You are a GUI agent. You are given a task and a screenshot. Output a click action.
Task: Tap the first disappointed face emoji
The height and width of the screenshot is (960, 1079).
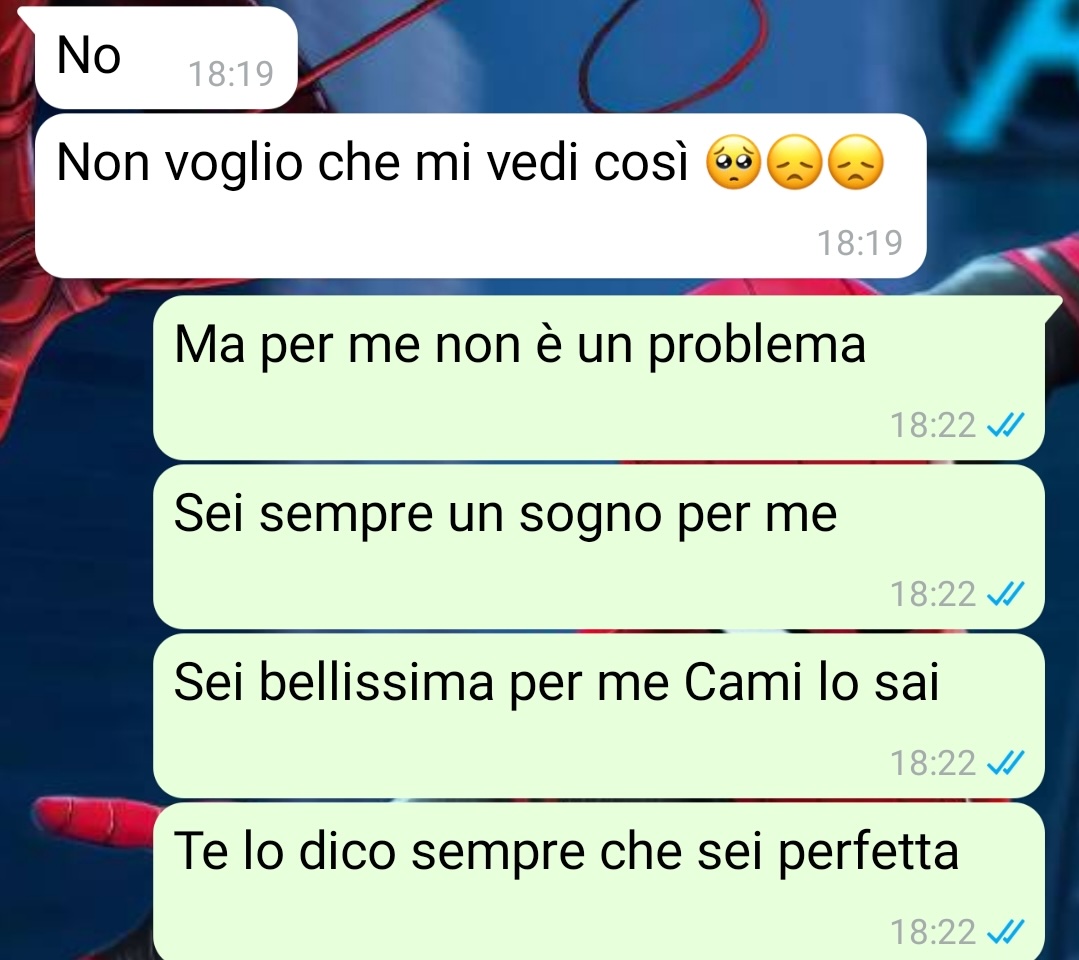tap(794, 163)
